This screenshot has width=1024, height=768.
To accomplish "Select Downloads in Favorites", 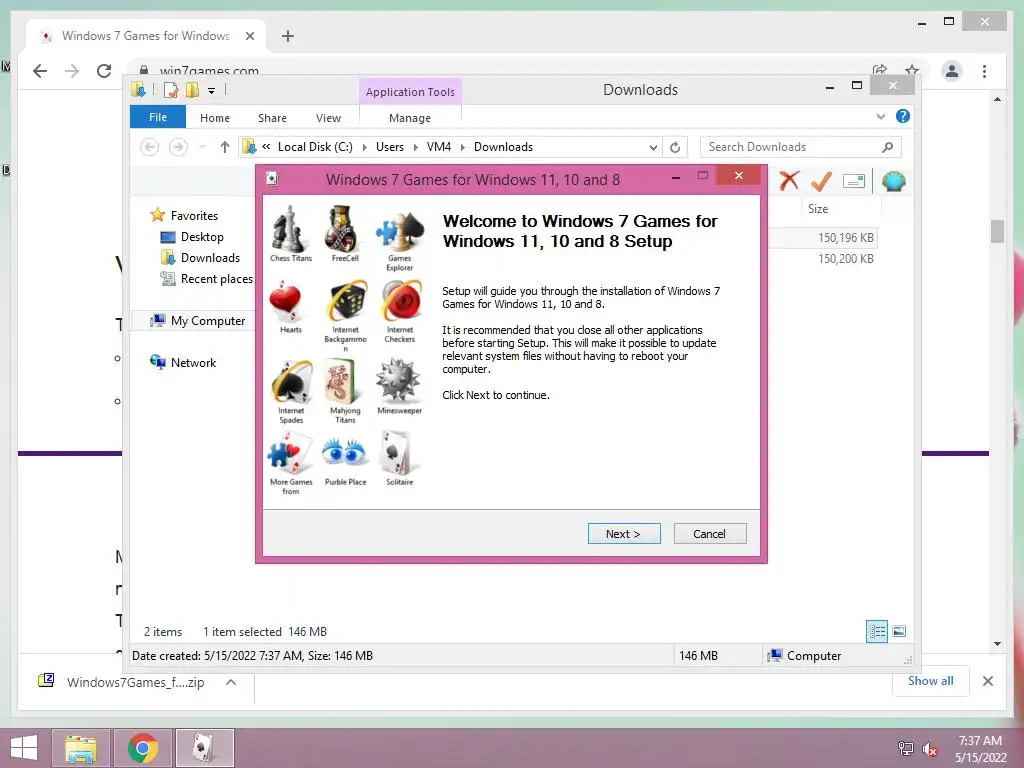I will (200, 257).
